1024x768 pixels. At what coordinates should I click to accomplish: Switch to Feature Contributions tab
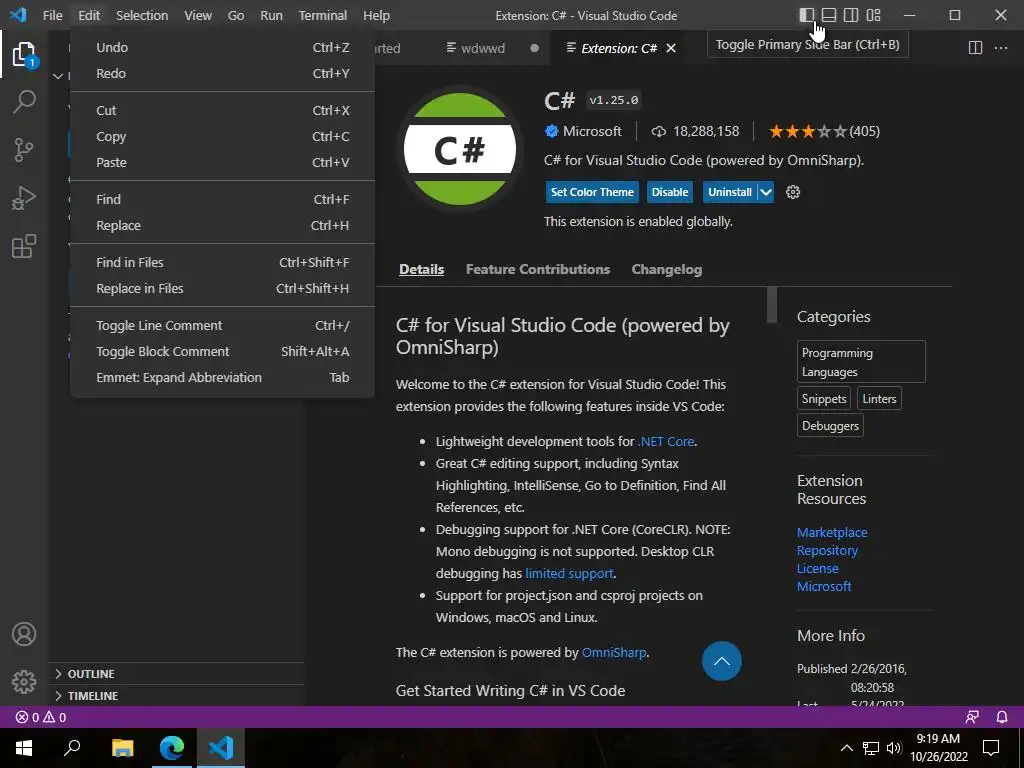click(x=537, y=269)
